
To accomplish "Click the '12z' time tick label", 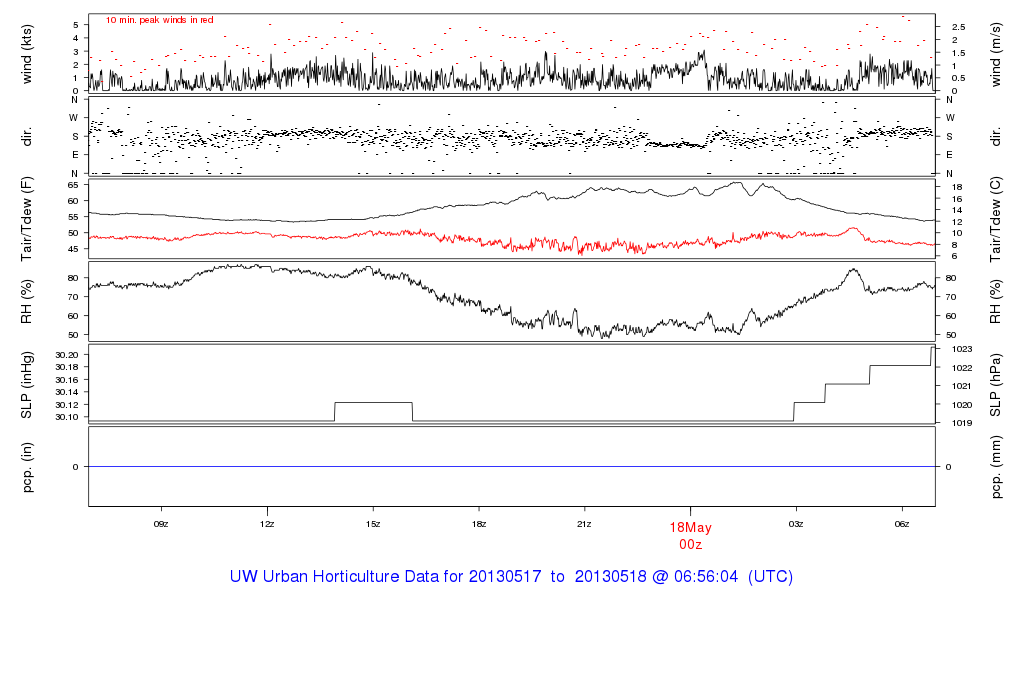I will click(266, 524).
